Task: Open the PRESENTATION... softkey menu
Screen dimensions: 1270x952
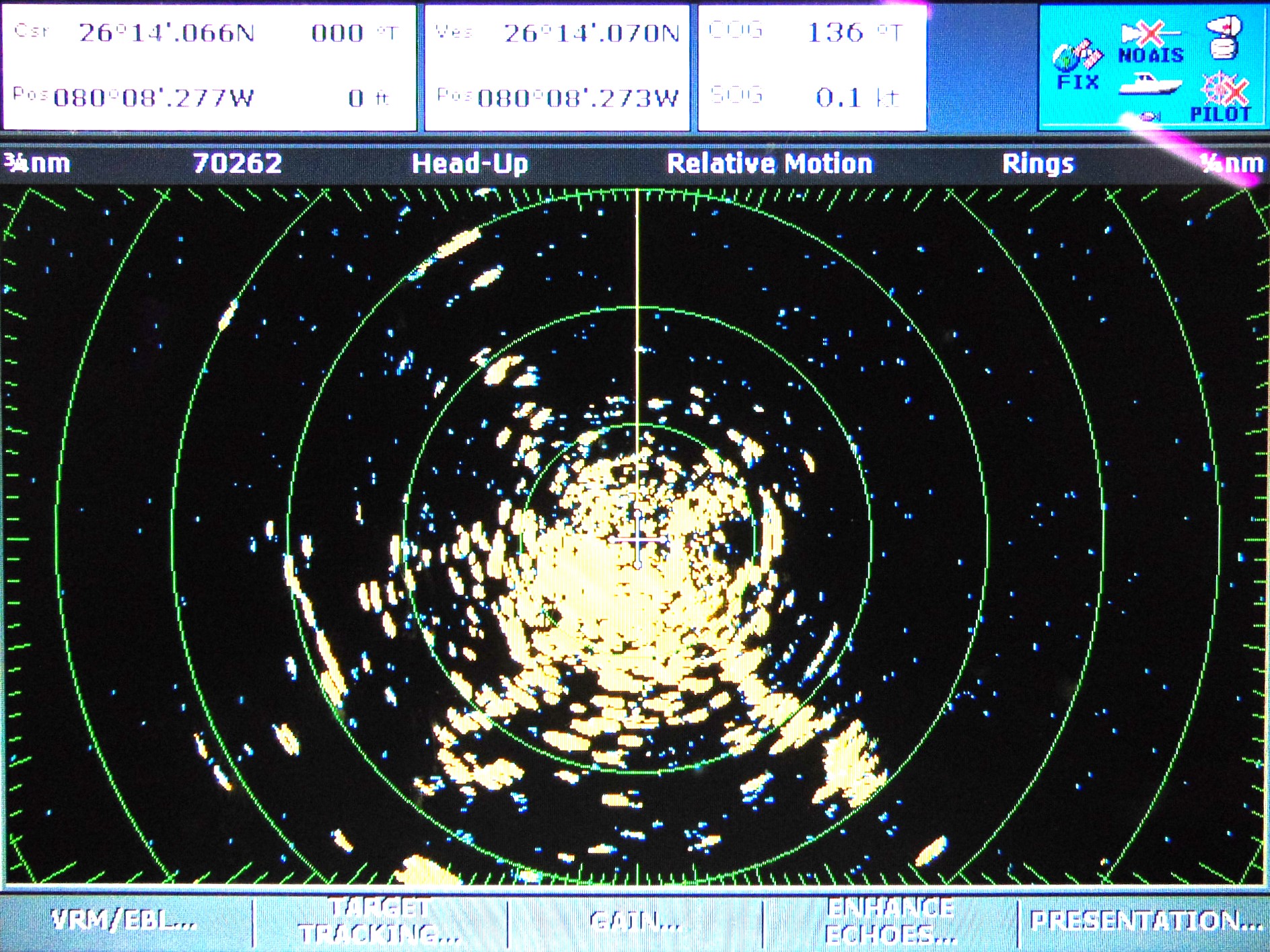Action: [1145, 920]
